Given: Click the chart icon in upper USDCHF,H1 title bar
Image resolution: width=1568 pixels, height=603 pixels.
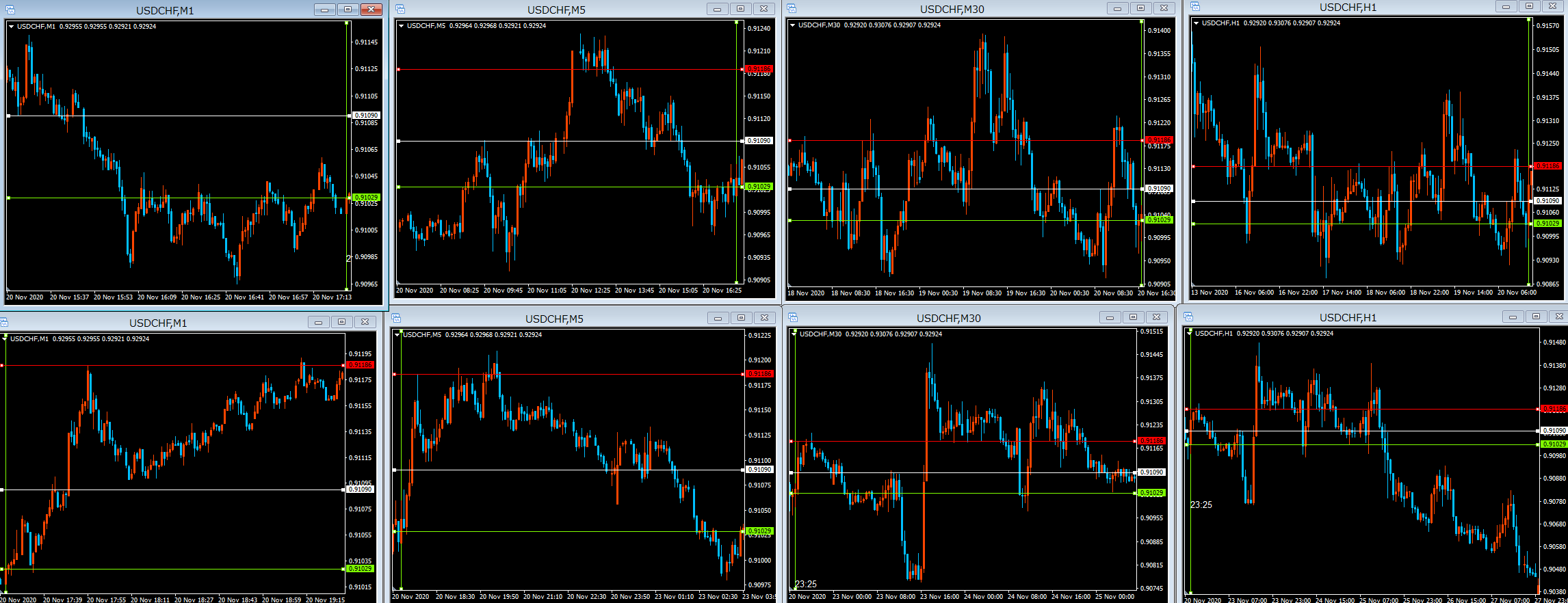Looking at the screenshot, I should pos(1195,6).
